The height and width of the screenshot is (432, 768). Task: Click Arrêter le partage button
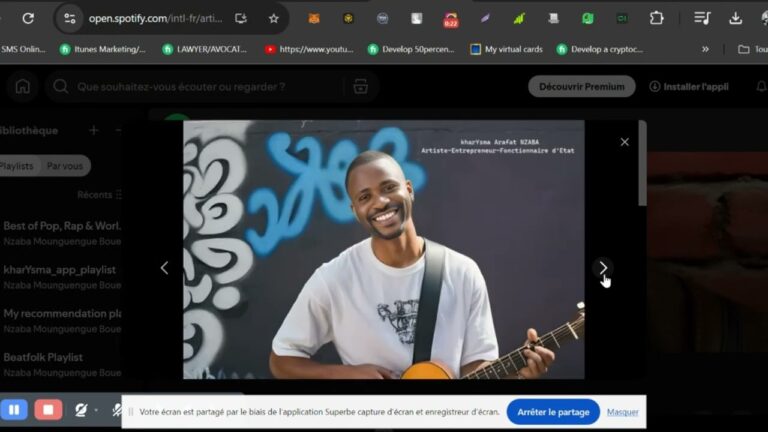tap(553, 412)
